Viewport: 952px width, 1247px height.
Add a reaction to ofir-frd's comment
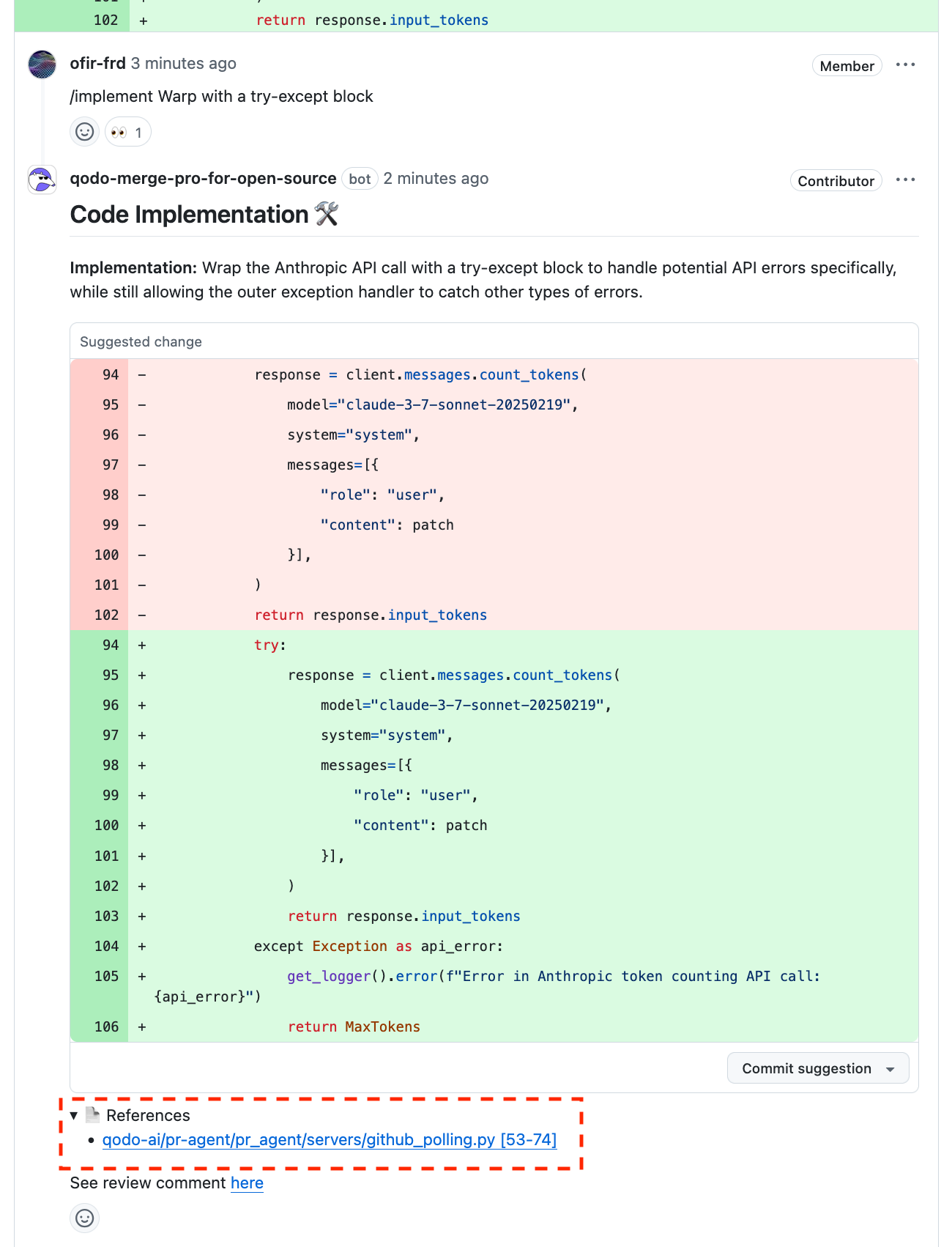point(85,132)
